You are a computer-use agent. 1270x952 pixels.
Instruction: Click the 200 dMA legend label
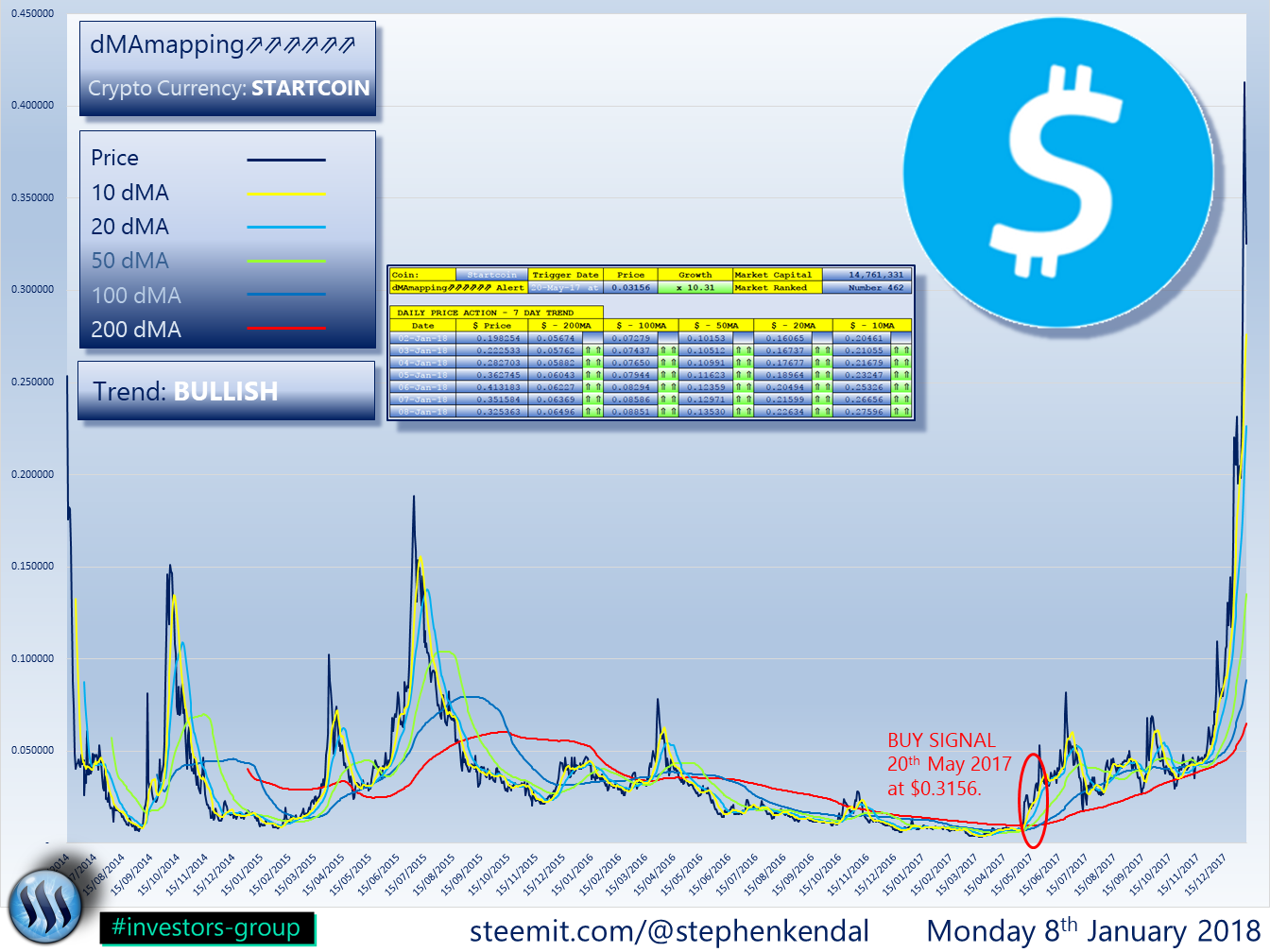pos(136,330)
